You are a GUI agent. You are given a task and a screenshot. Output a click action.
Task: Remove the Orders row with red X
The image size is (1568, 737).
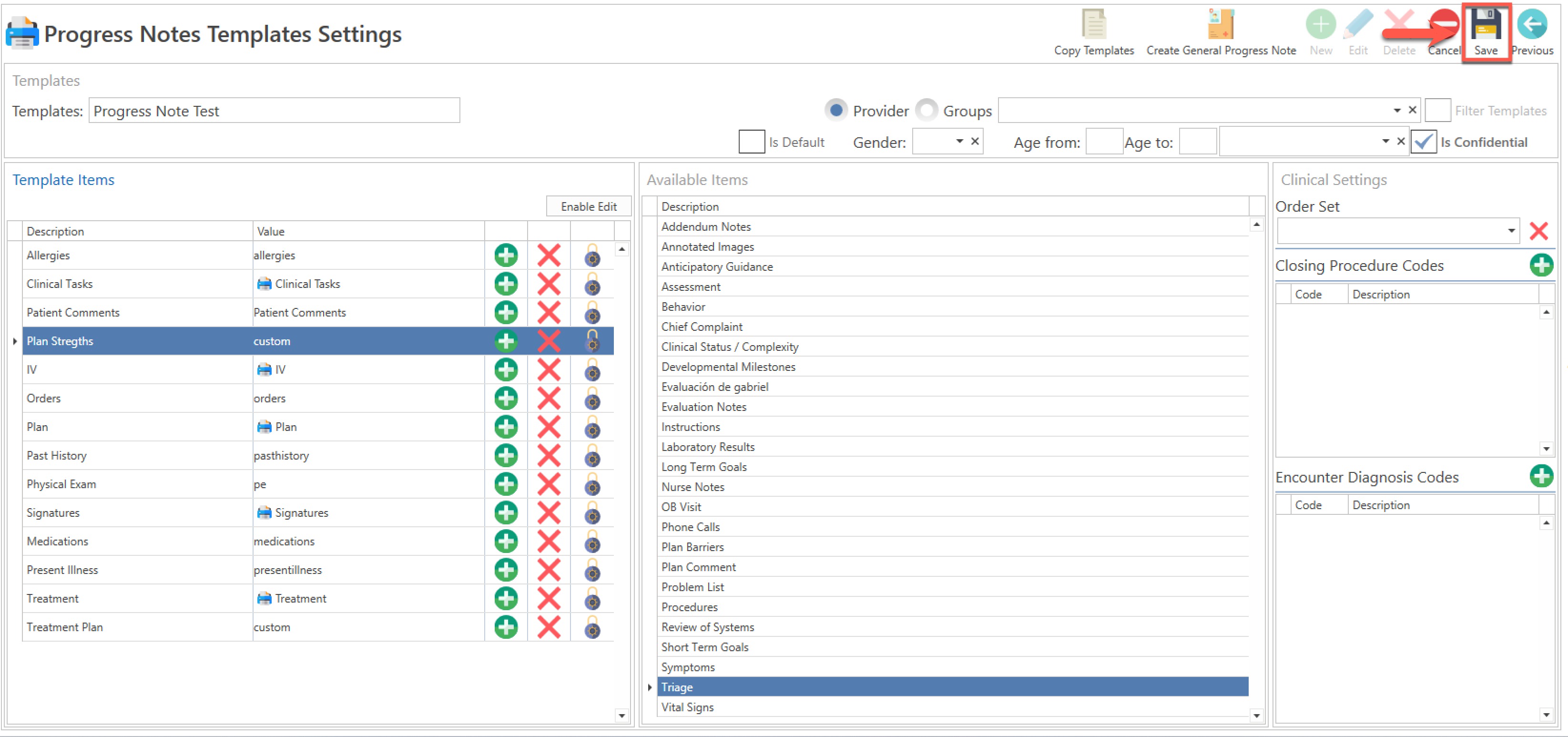coord(549,399)
